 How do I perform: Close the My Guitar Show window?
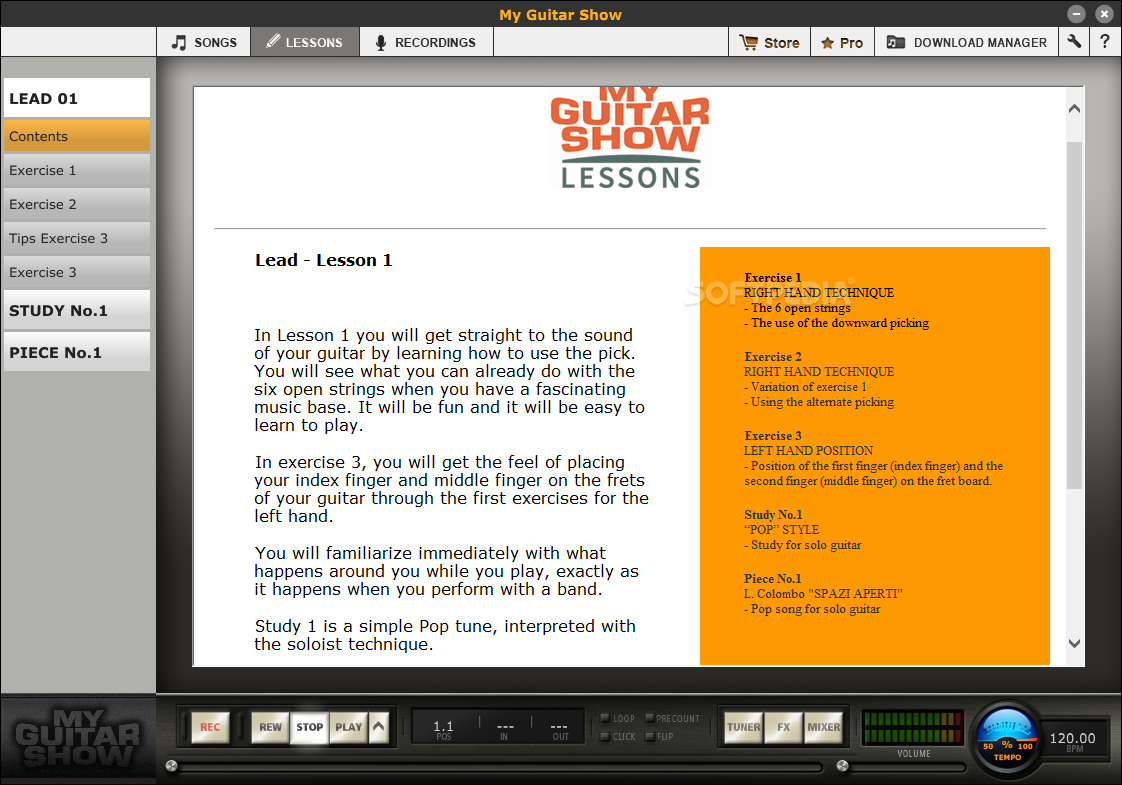click(x=1104, y=14)
